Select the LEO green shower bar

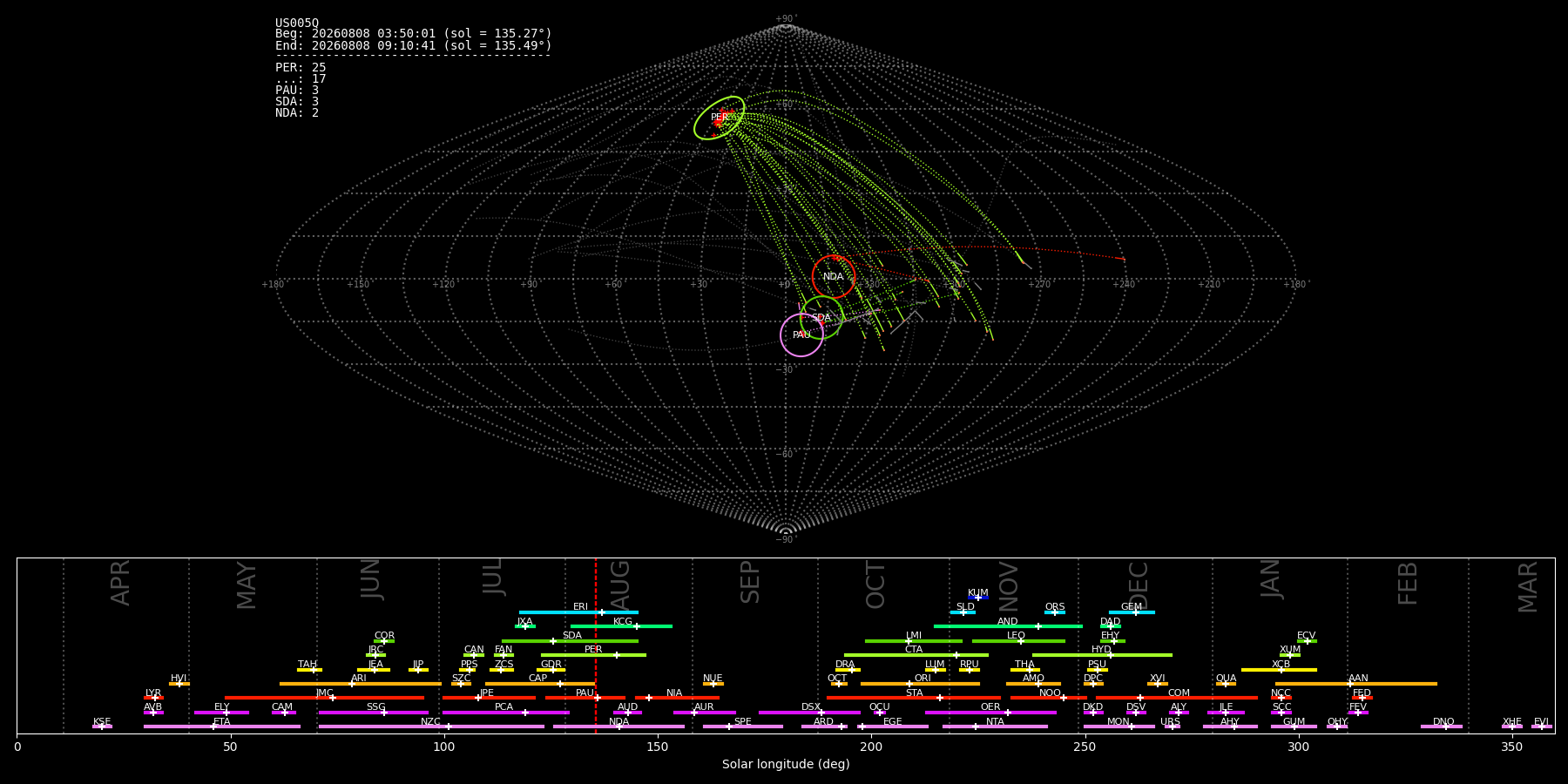1018,641
